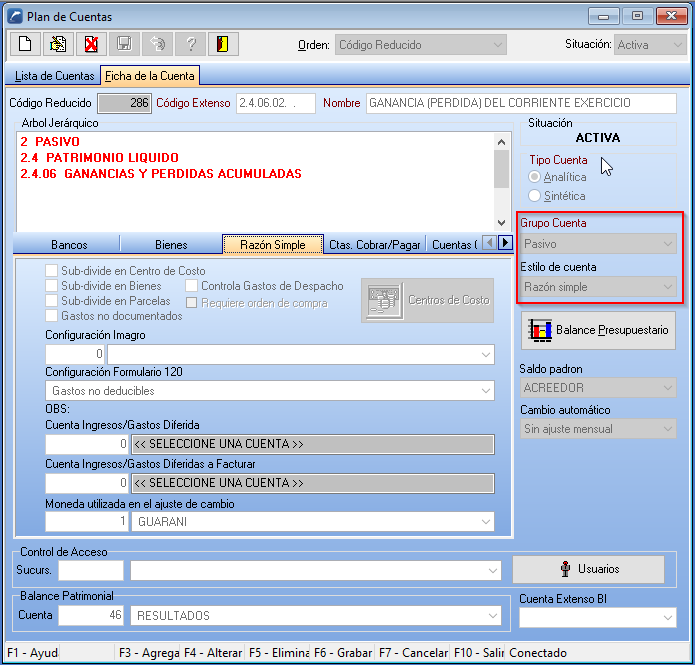
Task: Switch to Lista de Cuentas tab
Action: (54, 76)
